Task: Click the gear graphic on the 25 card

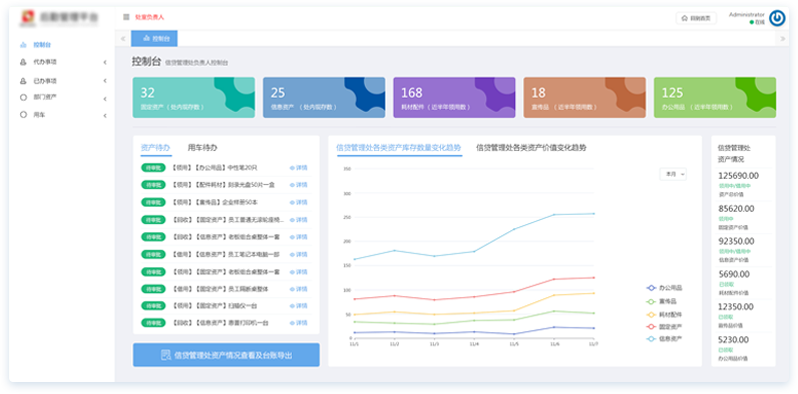Action: 366,94
